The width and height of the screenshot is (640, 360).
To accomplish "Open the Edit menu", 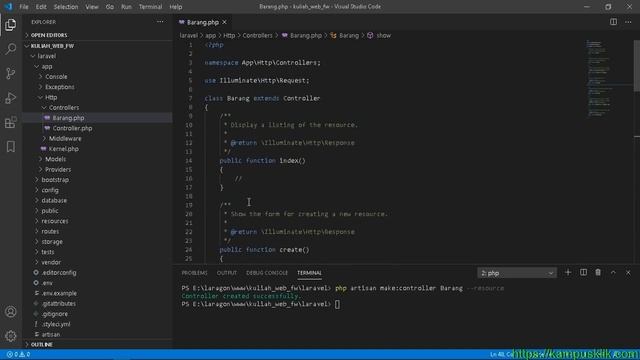I will coord(41,7).
